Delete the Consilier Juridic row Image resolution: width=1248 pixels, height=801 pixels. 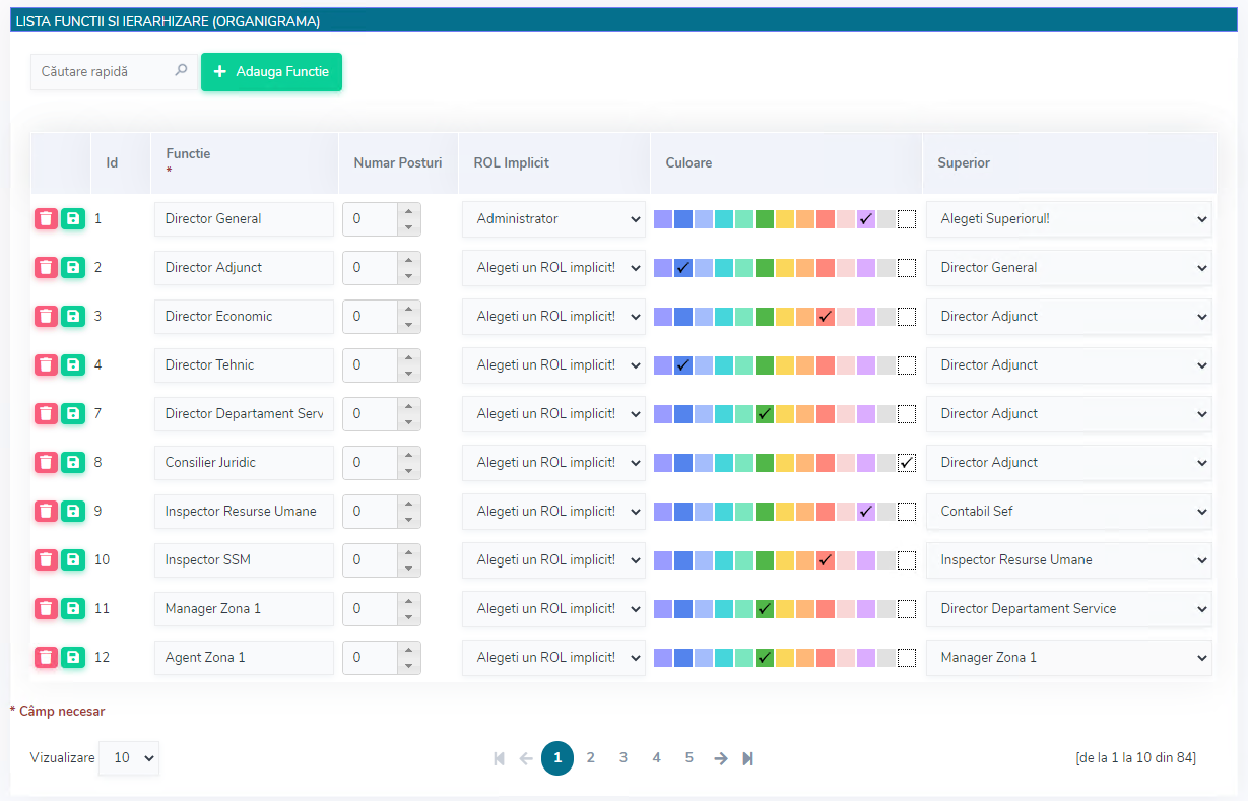46,462
